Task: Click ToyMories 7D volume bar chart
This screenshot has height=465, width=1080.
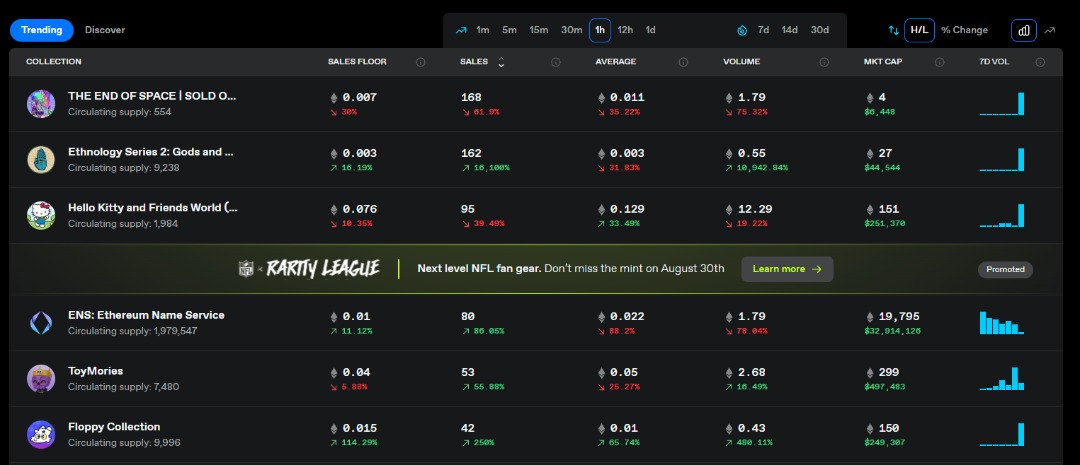Action: 1002,378
